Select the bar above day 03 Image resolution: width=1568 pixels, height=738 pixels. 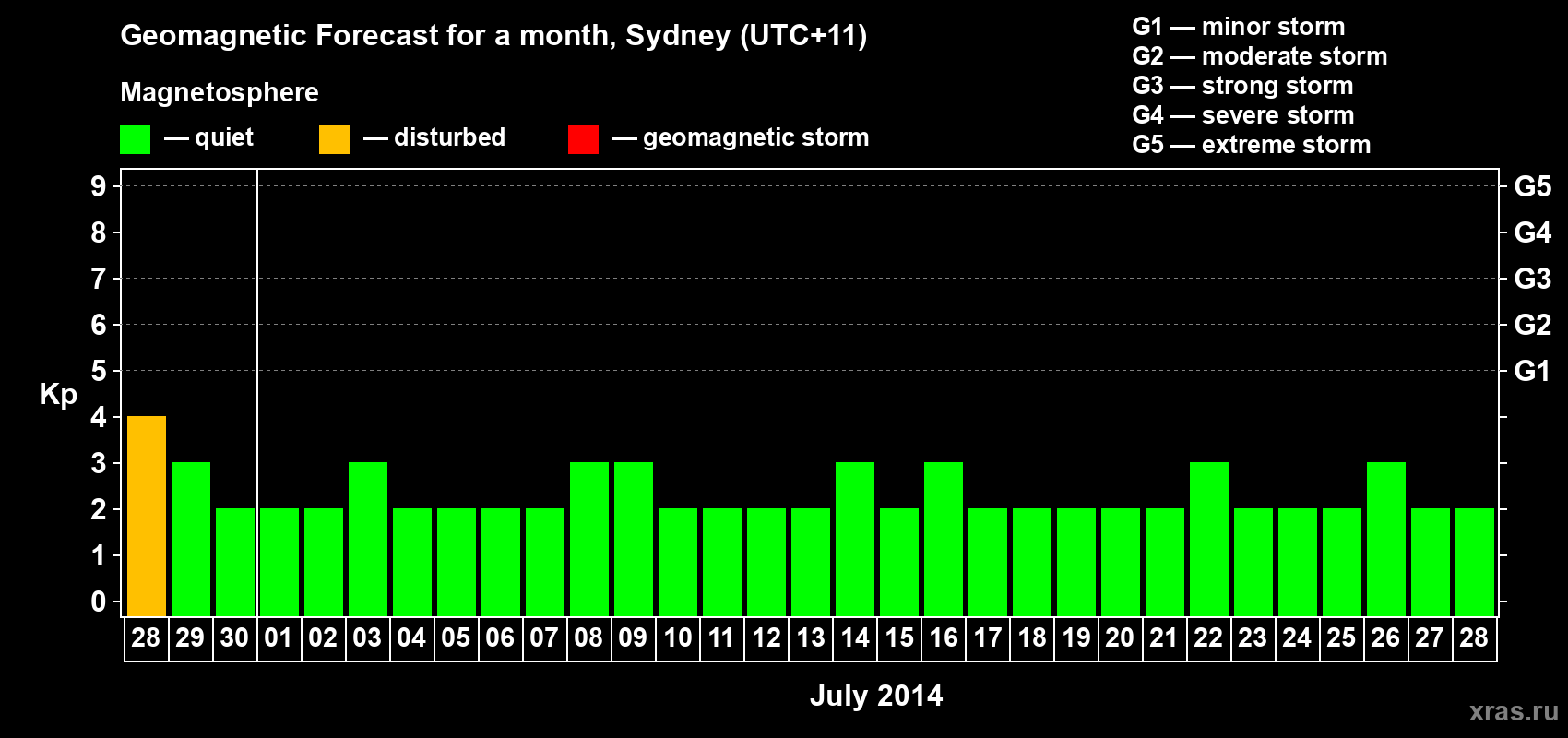pyautogui.click(x=368, y=539)
